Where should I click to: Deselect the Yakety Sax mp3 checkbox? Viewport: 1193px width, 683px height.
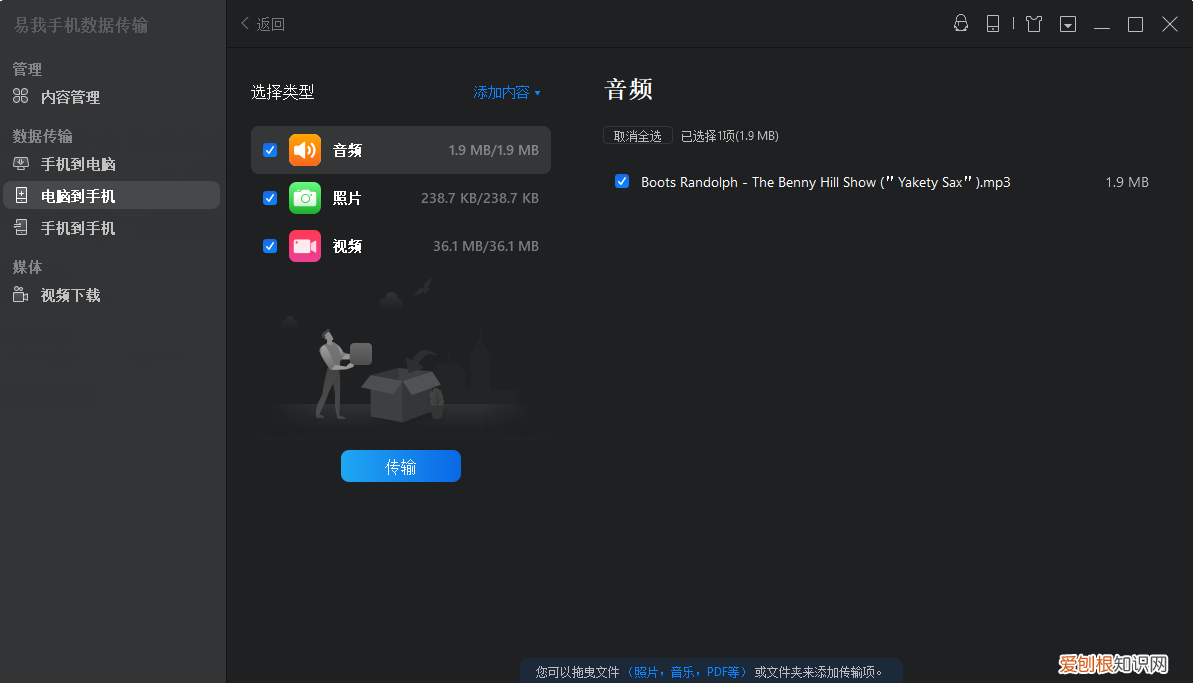tap(622, 181)
